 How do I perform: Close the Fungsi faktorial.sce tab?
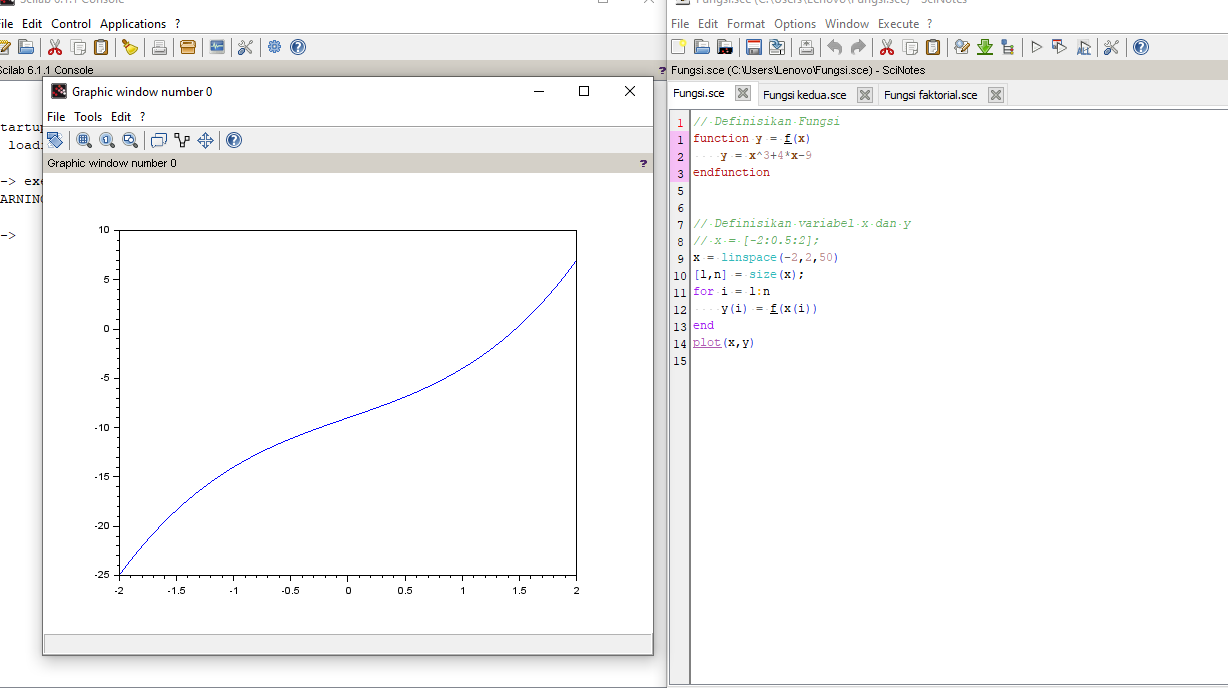(996, 95)
